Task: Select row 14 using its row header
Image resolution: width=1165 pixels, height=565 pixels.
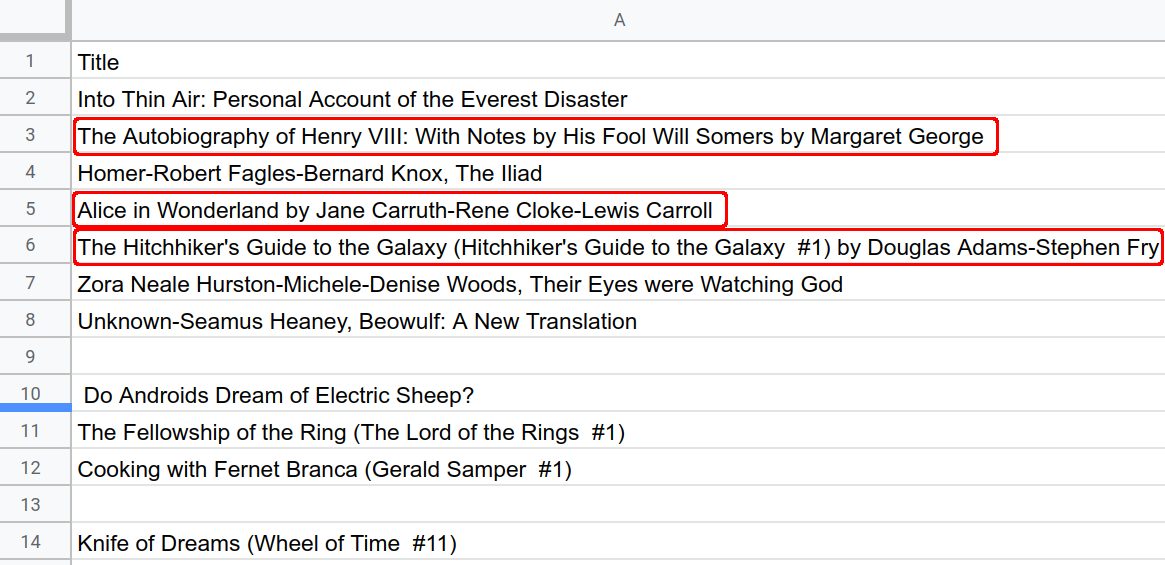Action: pos(31,543)
